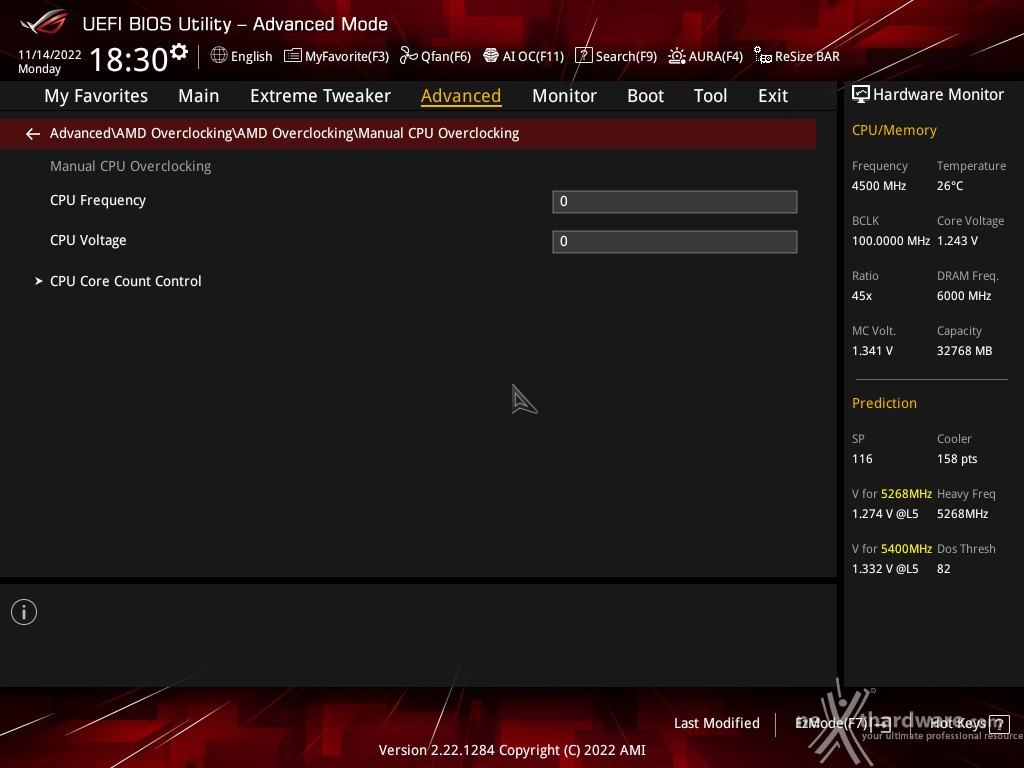Click the Hardware Monitor title
This screenshot has width=1024, height=768.
tap(938, 95)
